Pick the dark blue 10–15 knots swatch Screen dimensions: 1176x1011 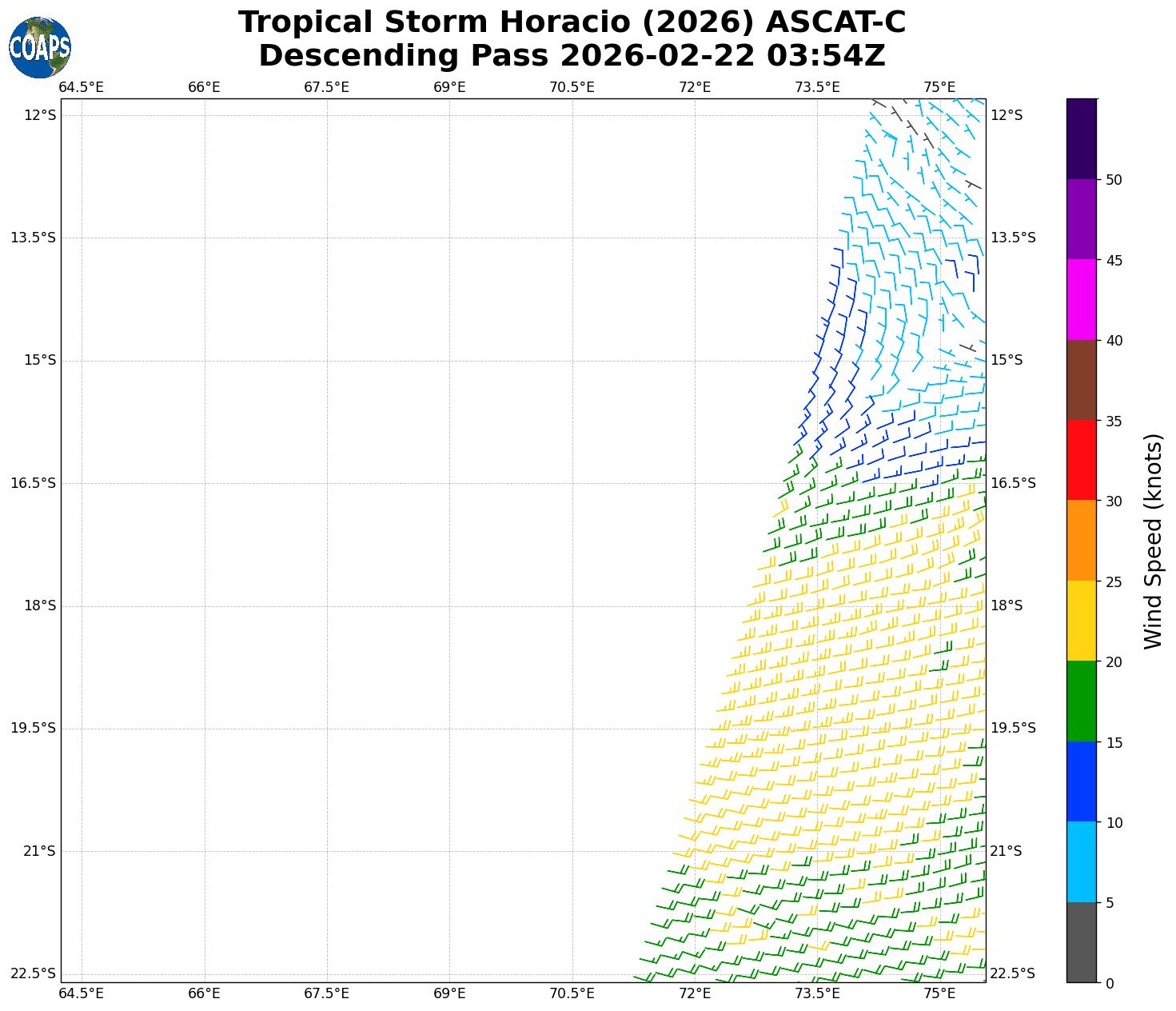pyautogui.click(x=1082, y=781)
